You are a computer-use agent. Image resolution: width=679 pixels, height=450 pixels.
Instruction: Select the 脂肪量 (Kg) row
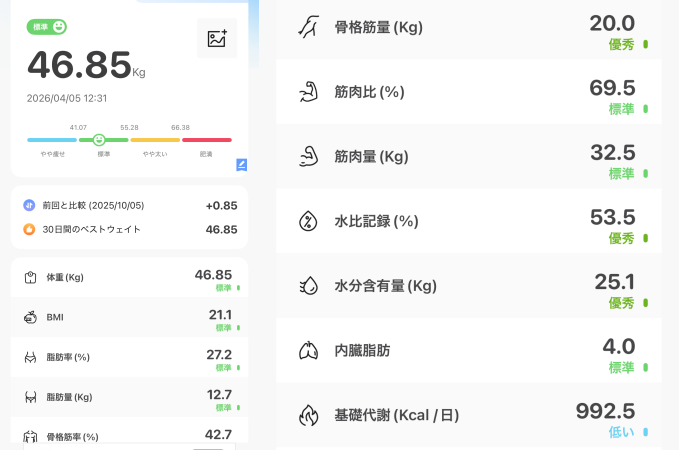(x=129, y=397)
